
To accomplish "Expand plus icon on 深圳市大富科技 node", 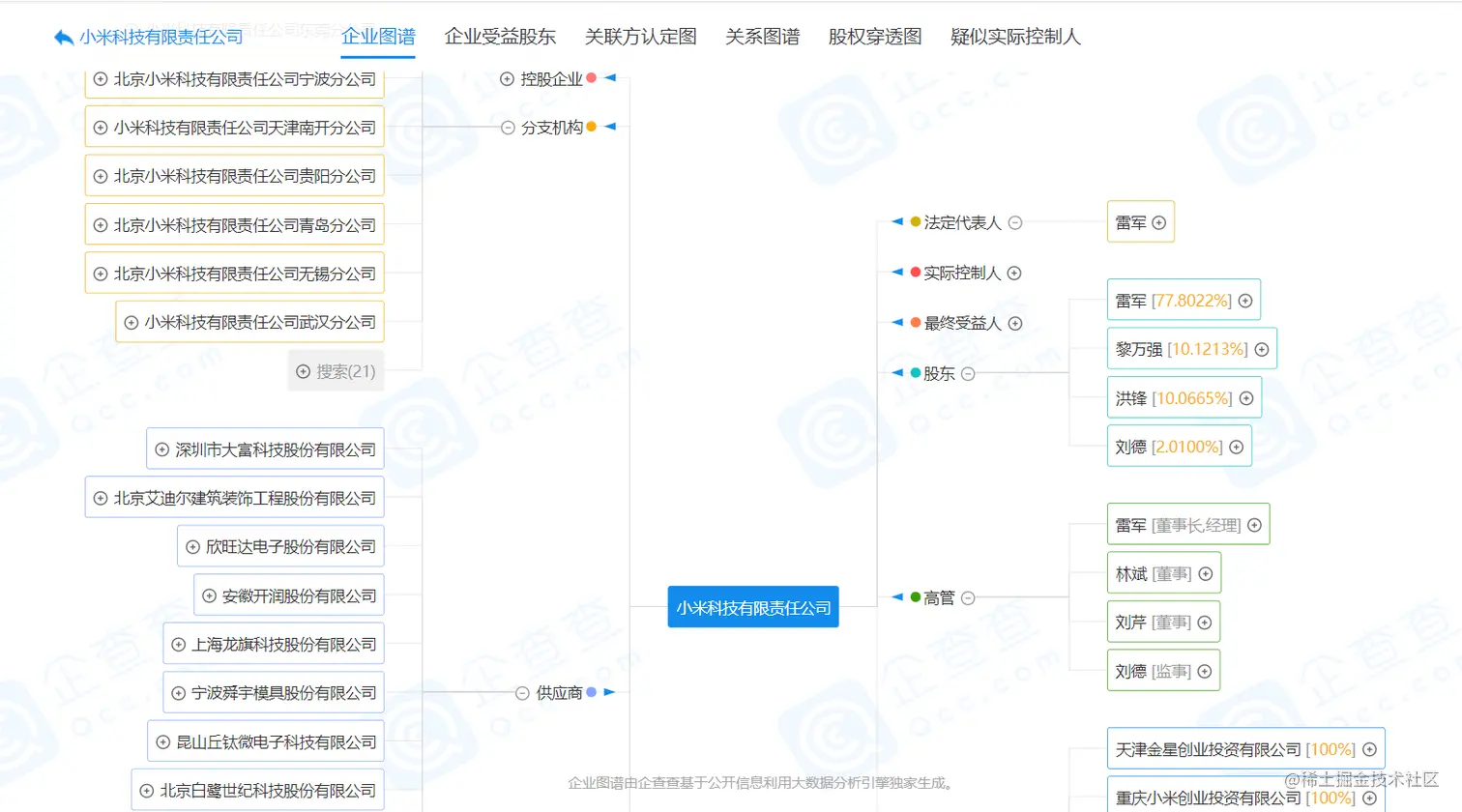I will pos(162,449).
